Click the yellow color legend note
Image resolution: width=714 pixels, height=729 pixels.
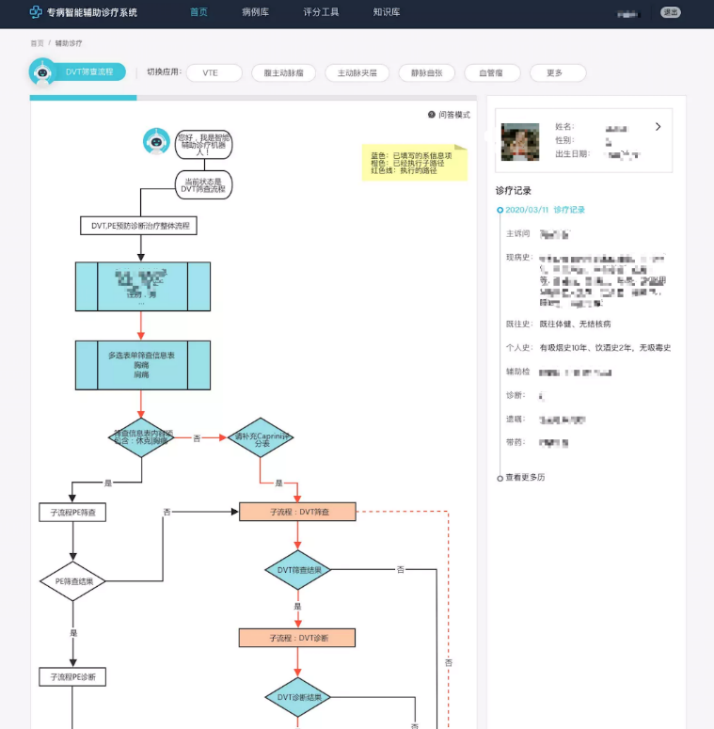pyautogui.click(x=414, y=163)
